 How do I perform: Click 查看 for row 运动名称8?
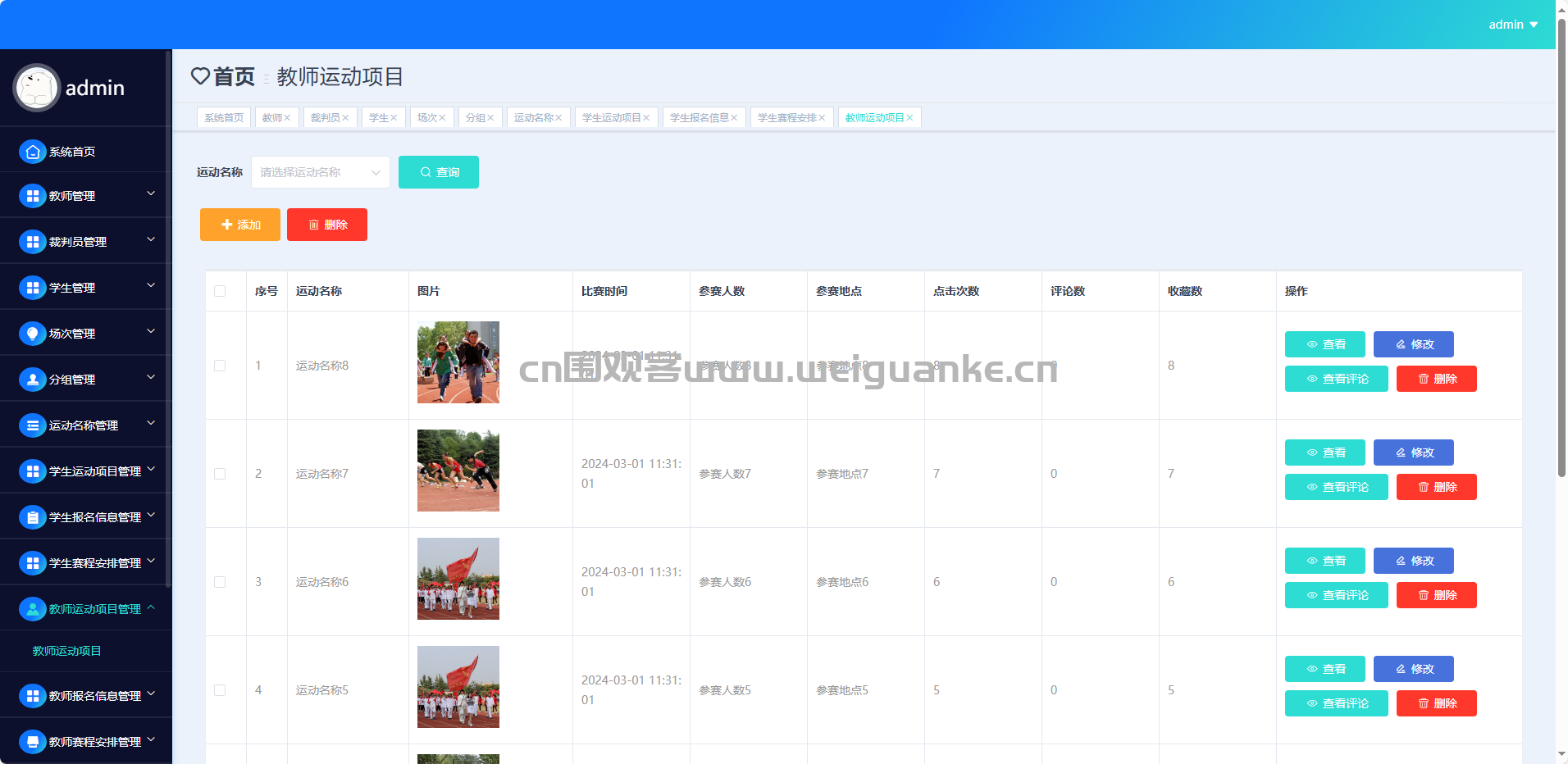click(1325, 344)
